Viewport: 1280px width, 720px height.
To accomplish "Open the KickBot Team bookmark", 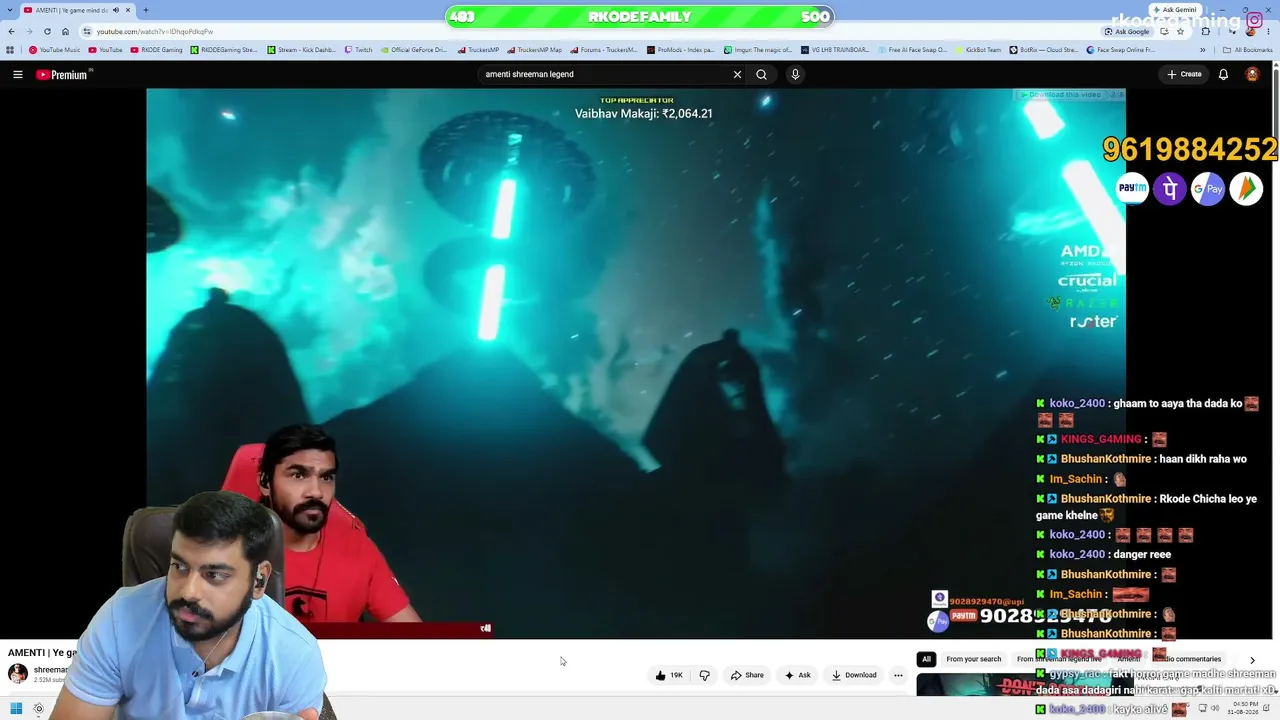I will pyautogui.click(x=979, y=49).
